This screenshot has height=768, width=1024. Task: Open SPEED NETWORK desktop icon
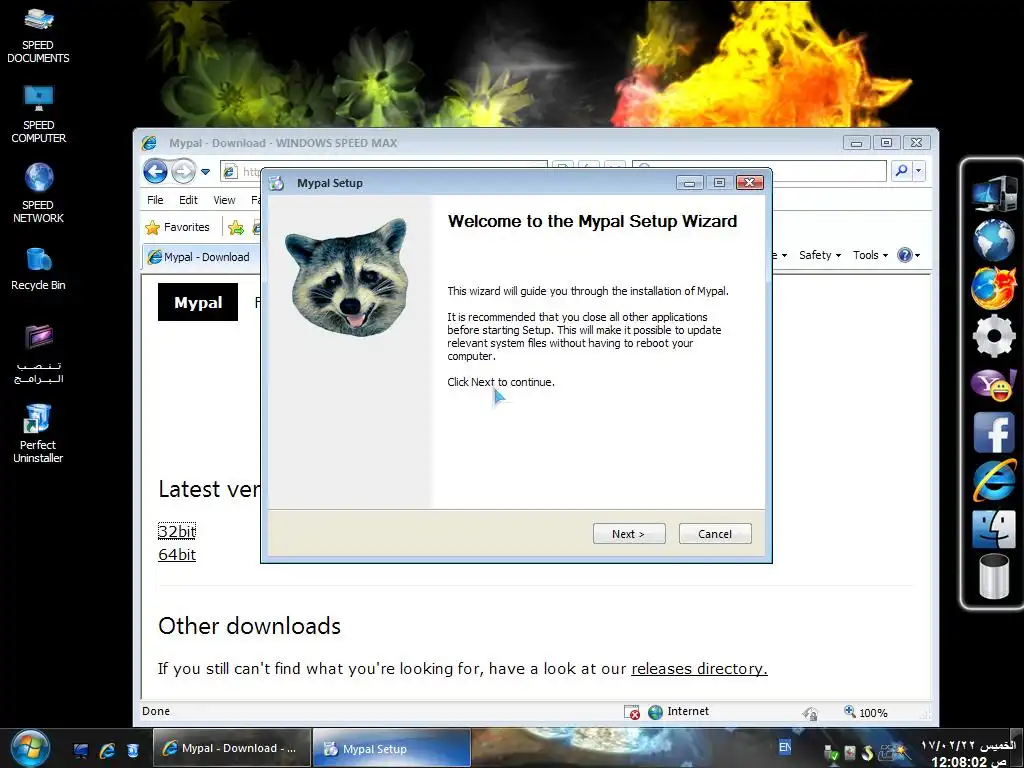(x=38, y=193)
